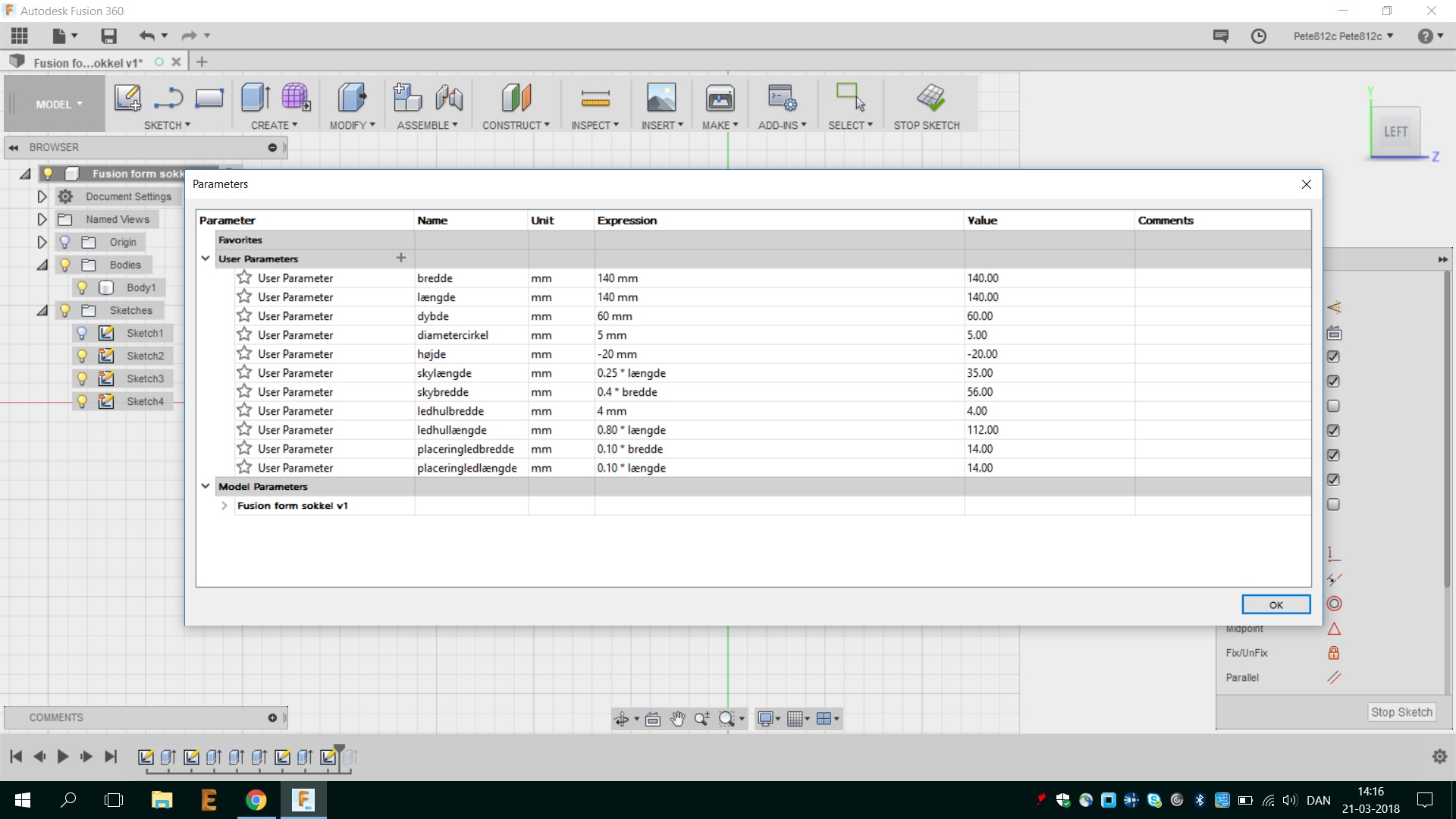Expand the Named Views browser node
The height and width of the screenshot is (819, 1456).
click(42, 219)
